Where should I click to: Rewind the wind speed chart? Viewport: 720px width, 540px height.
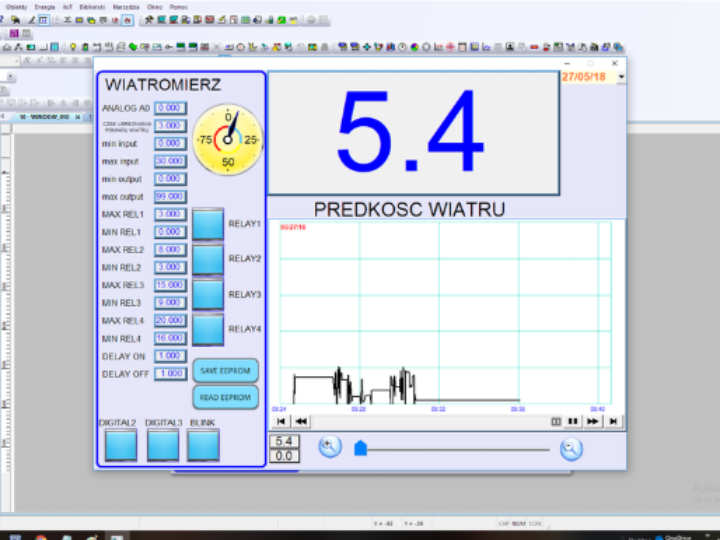301,421
